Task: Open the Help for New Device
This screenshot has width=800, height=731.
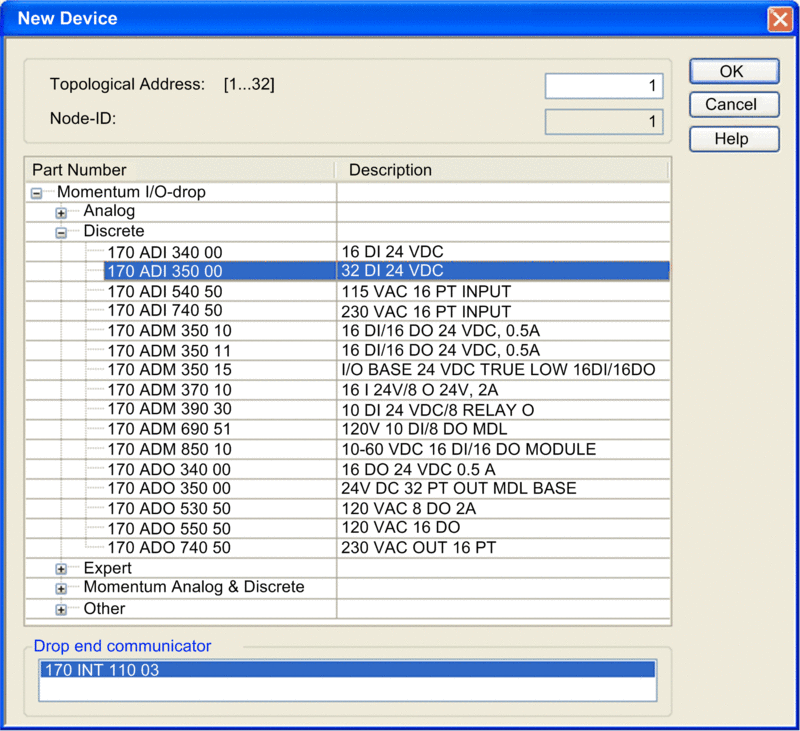Action: coord(734,139)
